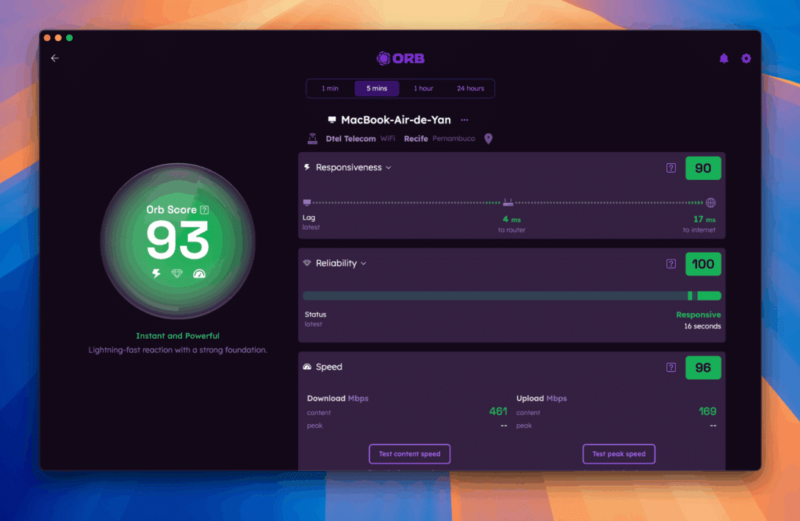The height and width of the screenshot is (521, 800).
Task: Click the reliability status timeline bar
Action: point(512,295)
